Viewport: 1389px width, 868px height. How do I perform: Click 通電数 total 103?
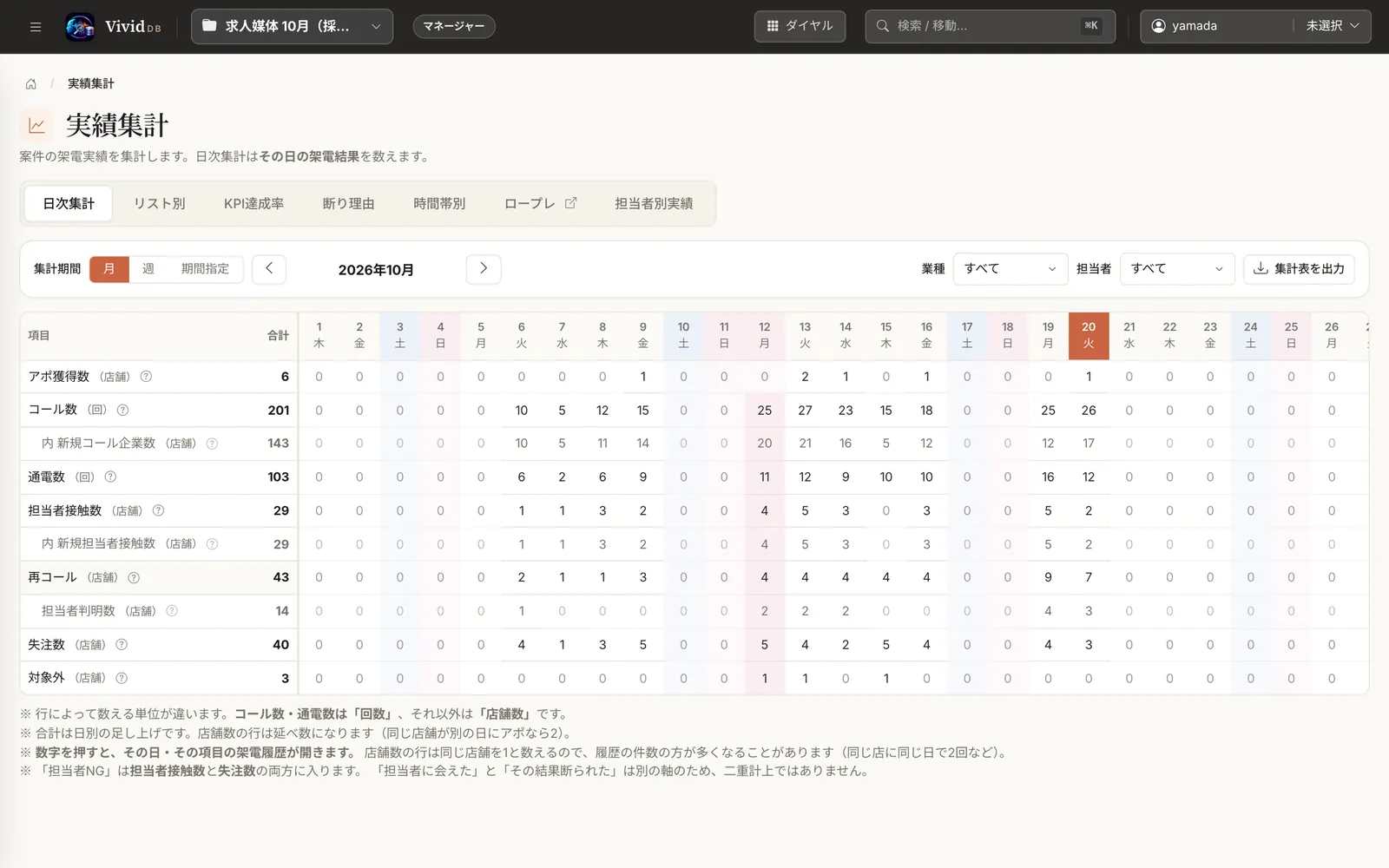coord(279,477)
